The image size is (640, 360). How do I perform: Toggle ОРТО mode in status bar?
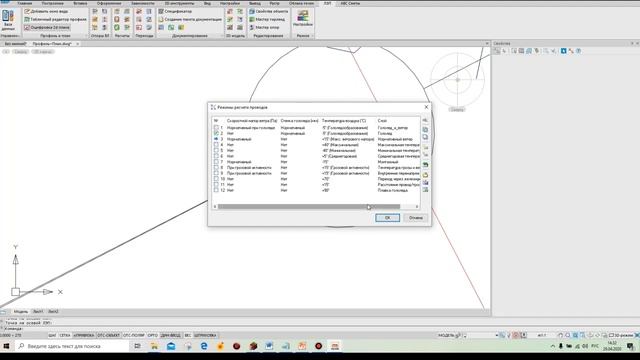pos(153,335)
